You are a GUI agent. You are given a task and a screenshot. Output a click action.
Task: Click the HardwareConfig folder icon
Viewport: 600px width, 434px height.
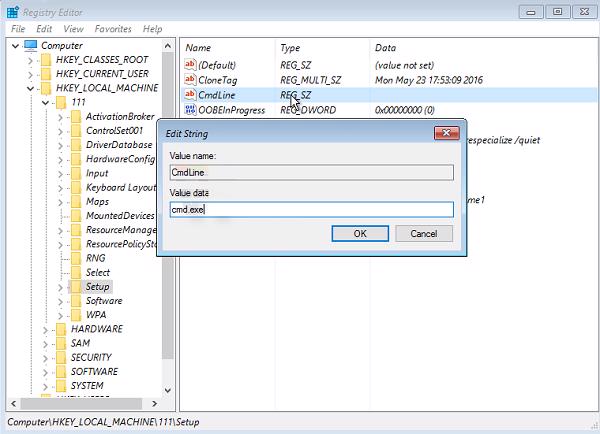(76, 159)
